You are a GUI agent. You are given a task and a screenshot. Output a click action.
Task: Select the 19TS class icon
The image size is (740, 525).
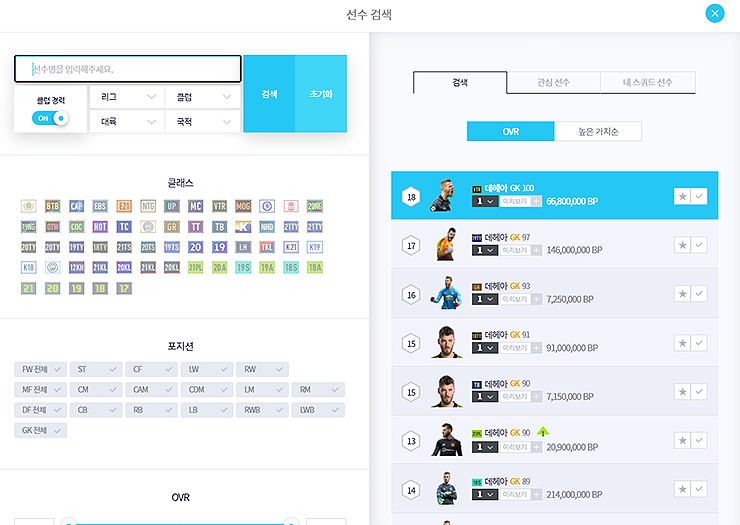point(172,247)
